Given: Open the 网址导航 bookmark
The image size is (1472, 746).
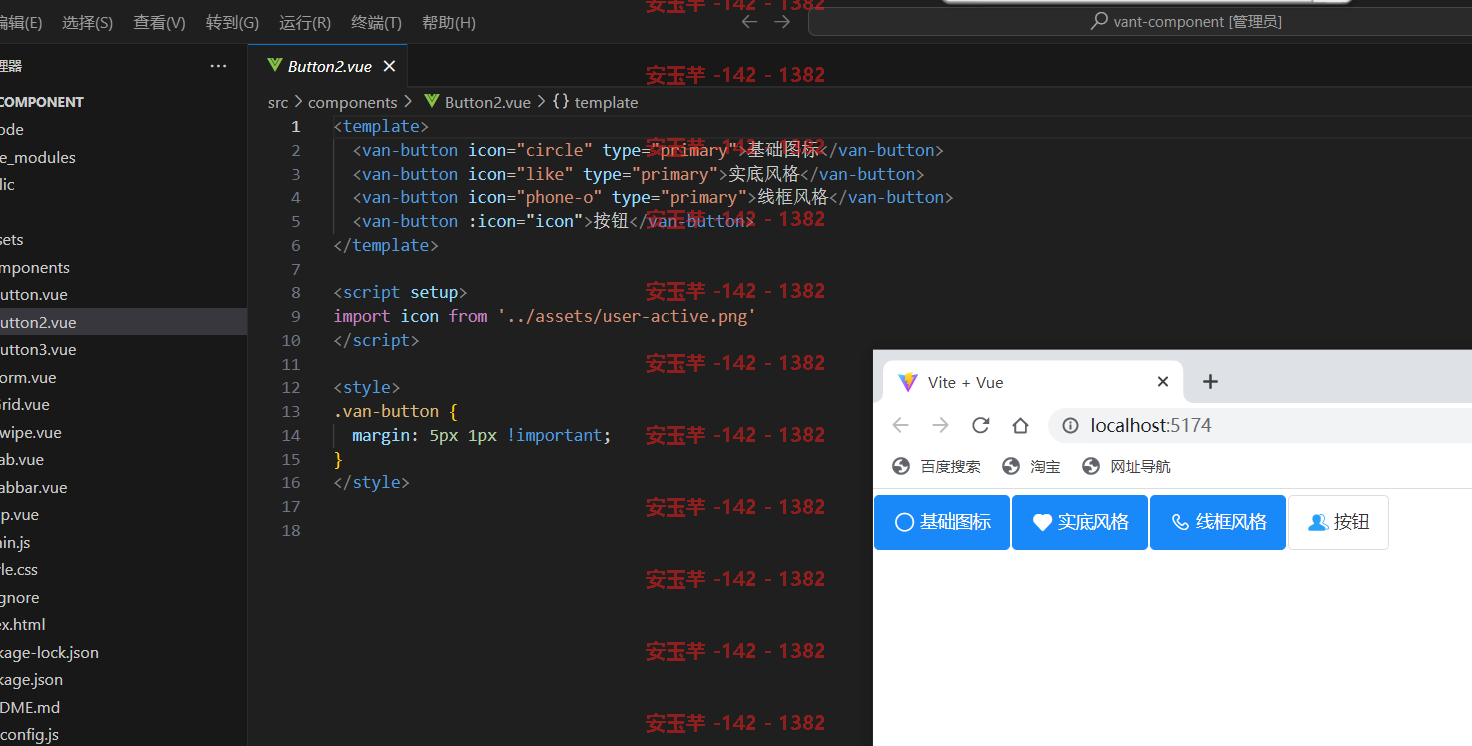Looking at the screenshot, I should (1126, 466).
